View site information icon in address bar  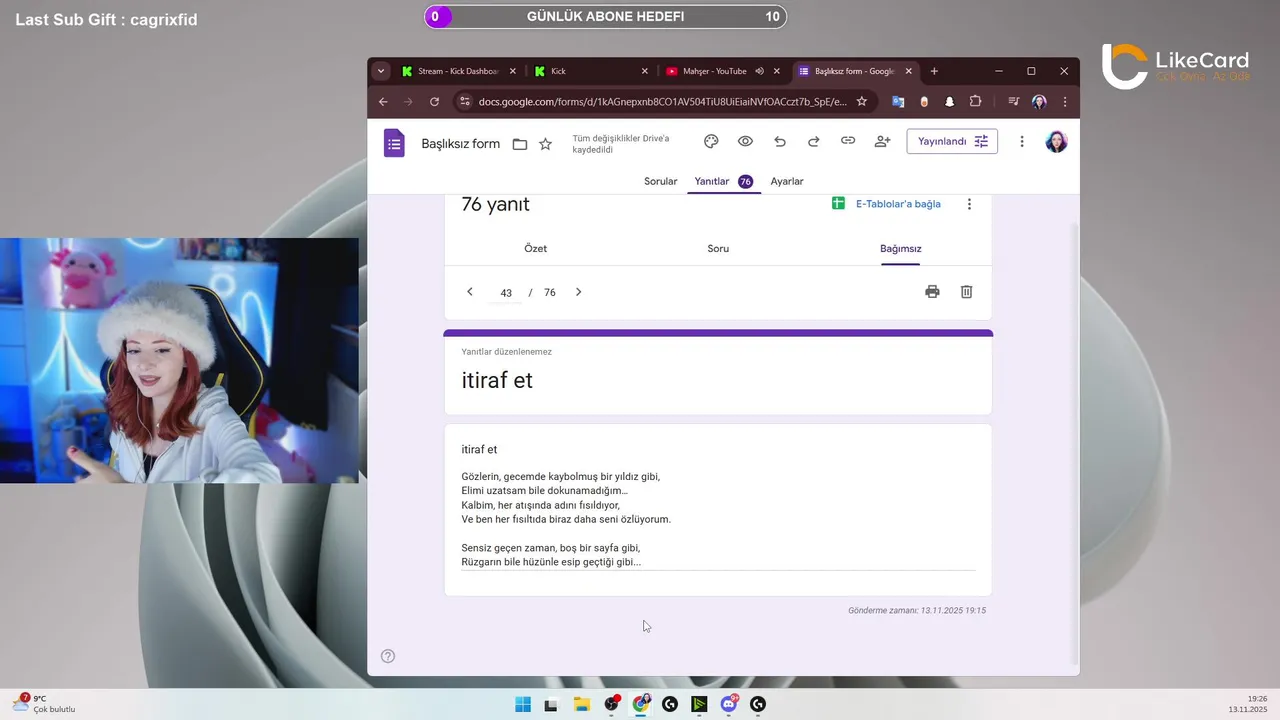click(x=463, y=101)
